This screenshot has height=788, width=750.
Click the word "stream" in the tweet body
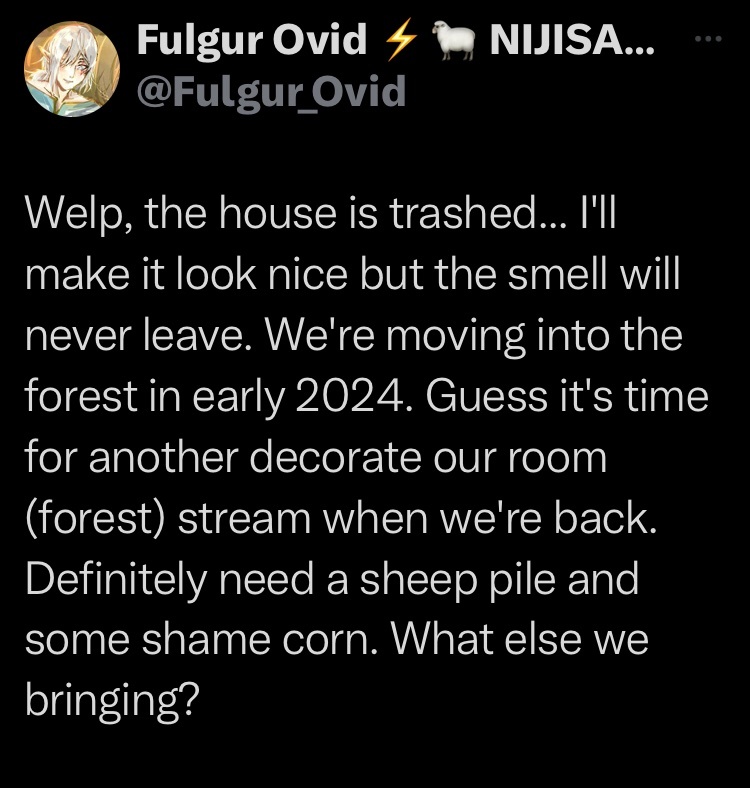click(245, 520)
